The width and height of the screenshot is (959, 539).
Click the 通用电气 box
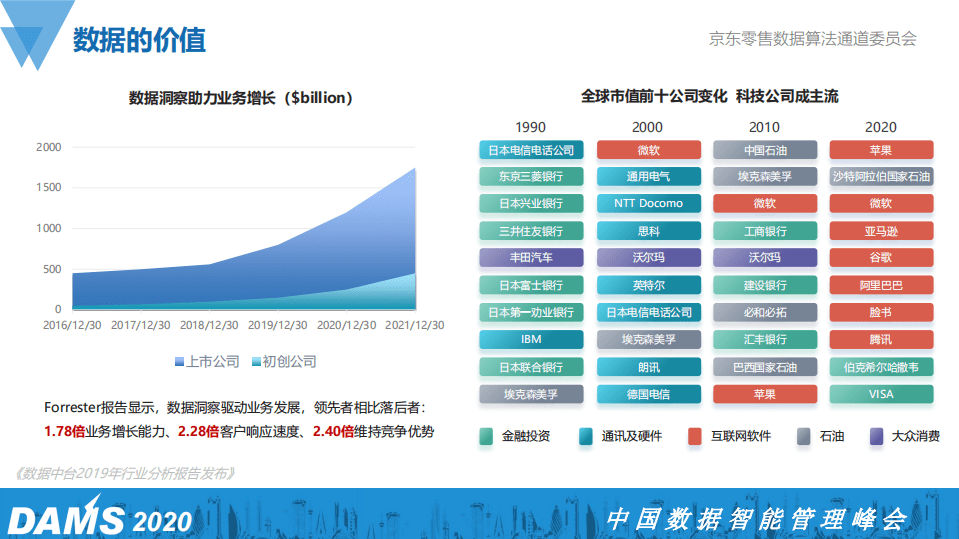648,176
